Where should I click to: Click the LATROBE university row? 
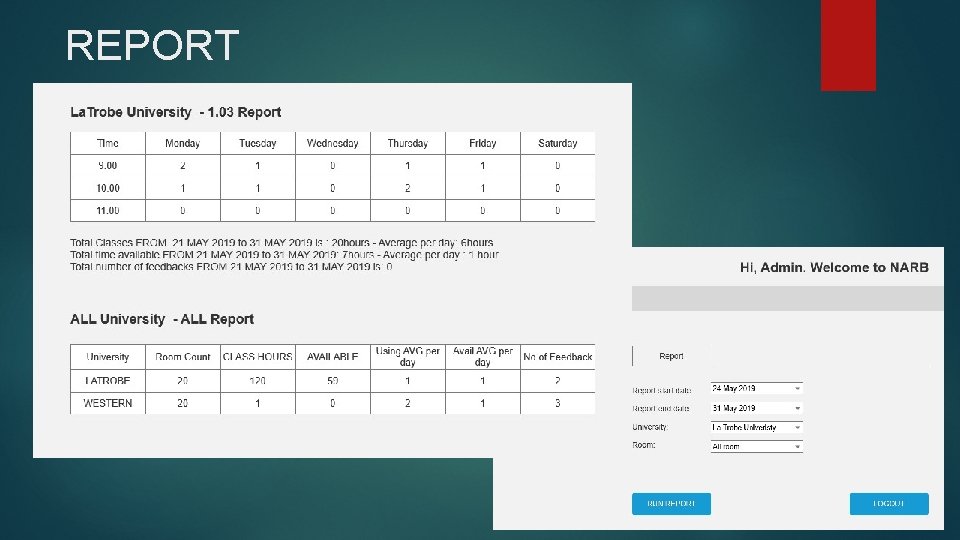point(332,381)
